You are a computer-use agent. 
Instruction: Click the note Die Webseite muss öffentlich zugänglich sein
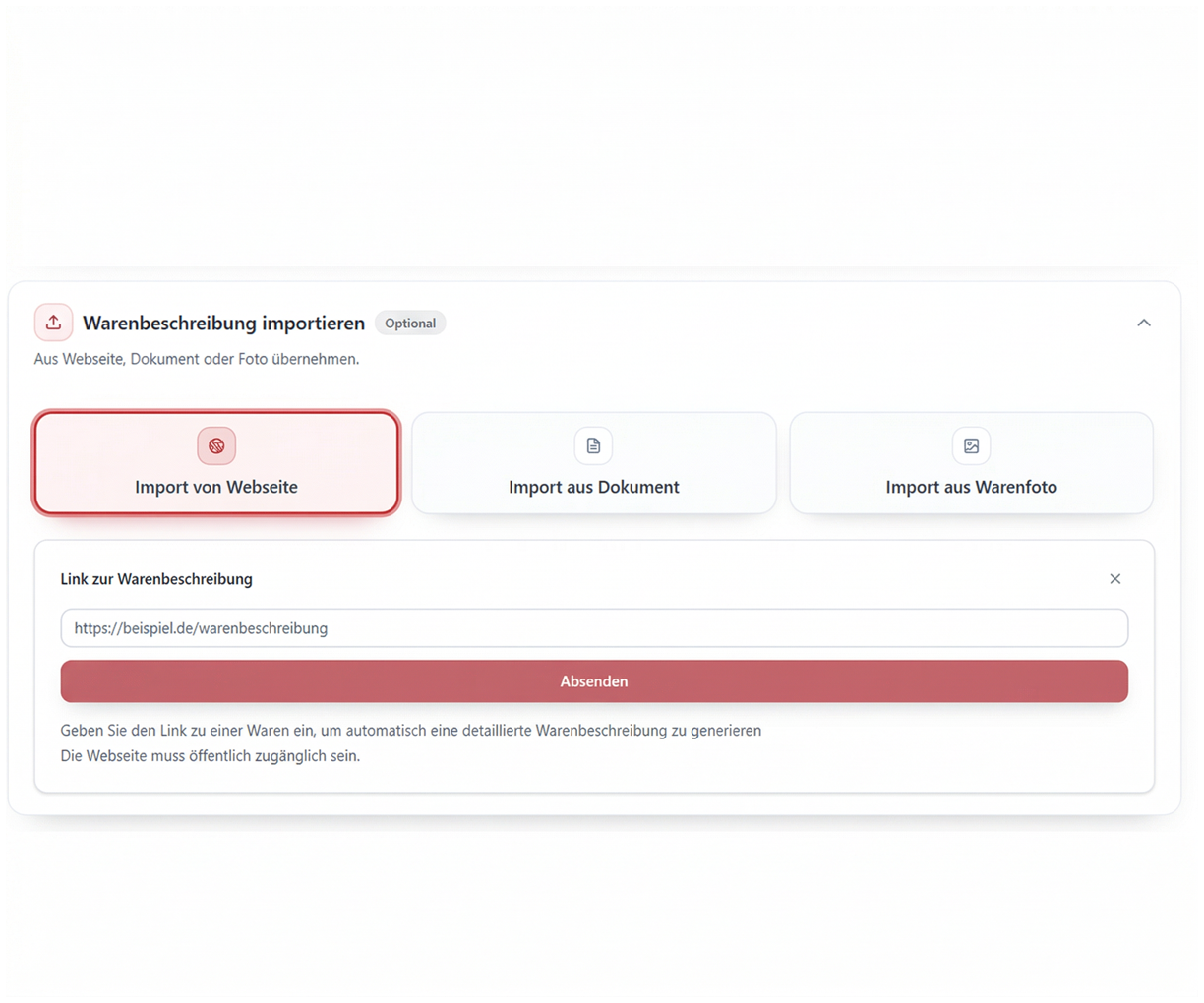pos(210,756)
